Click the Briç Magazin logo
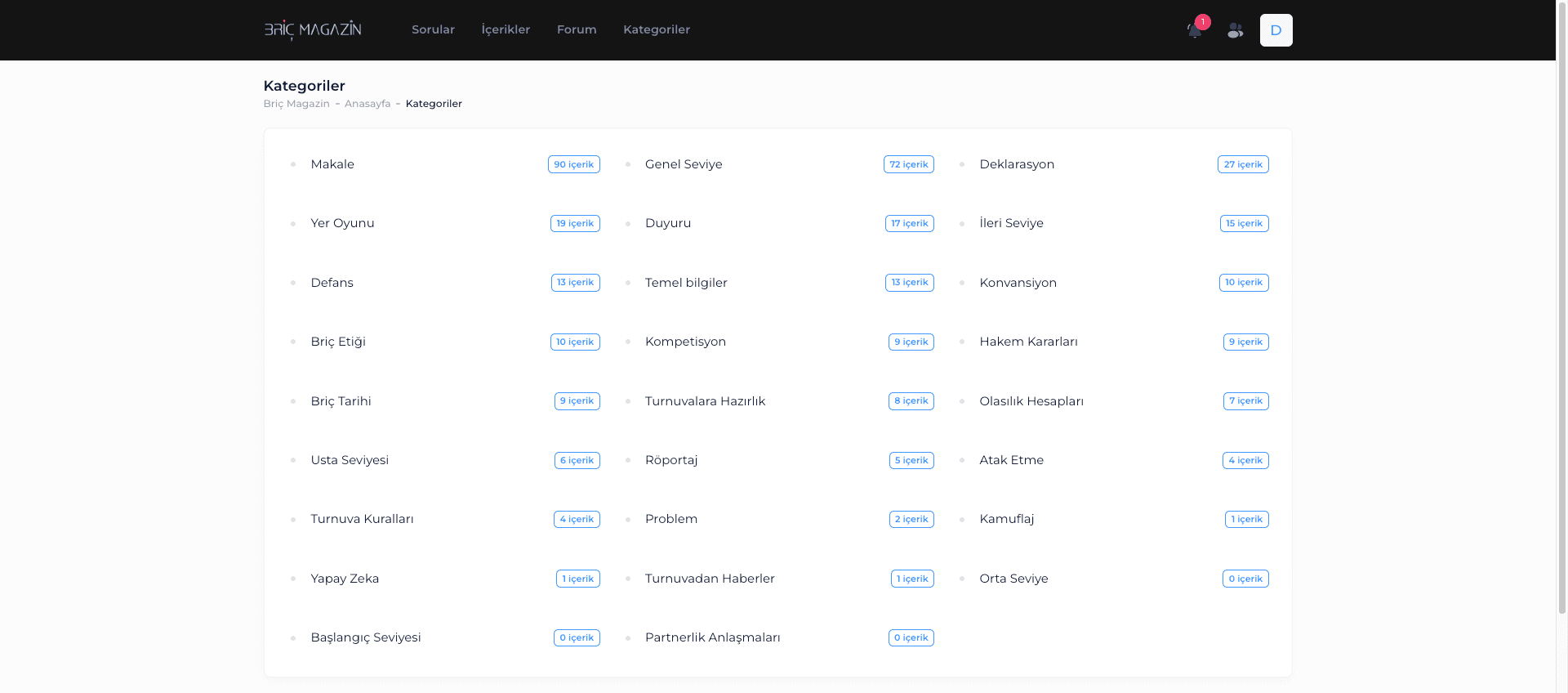This screenshot has height=693, width=1568. [x=313, y=29]
